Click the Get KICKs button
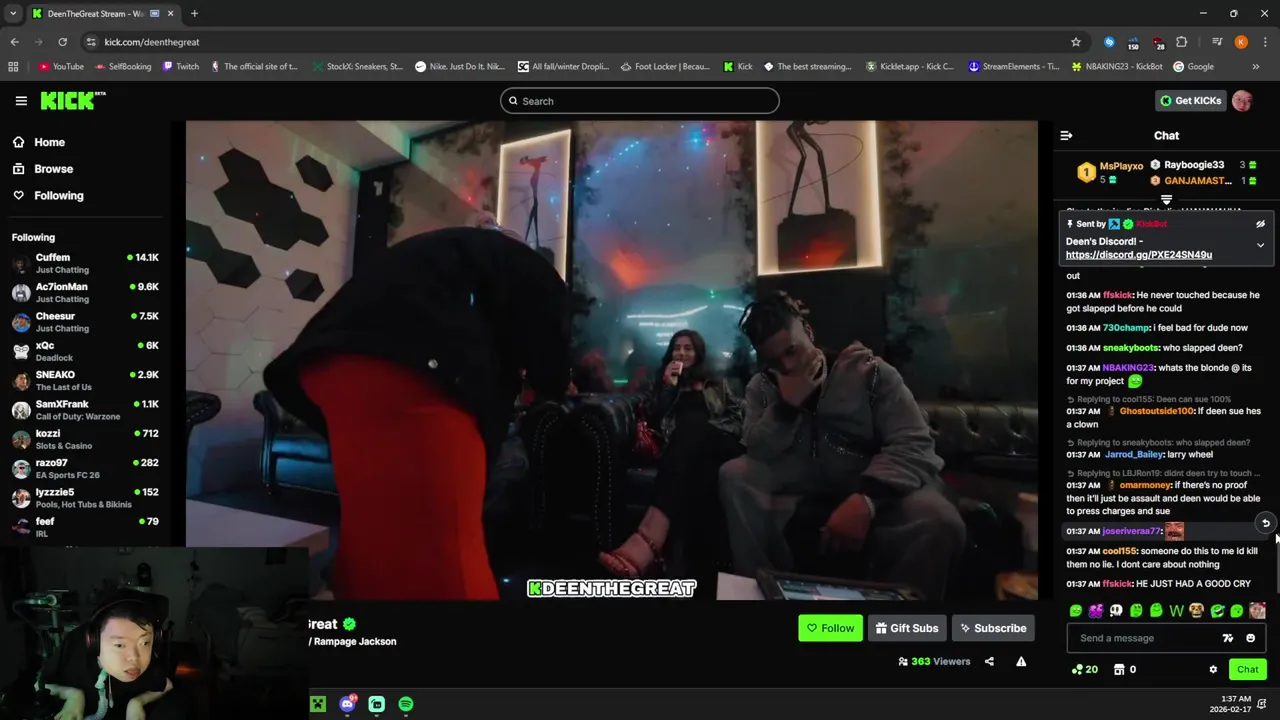 (x=1190, y=100)
